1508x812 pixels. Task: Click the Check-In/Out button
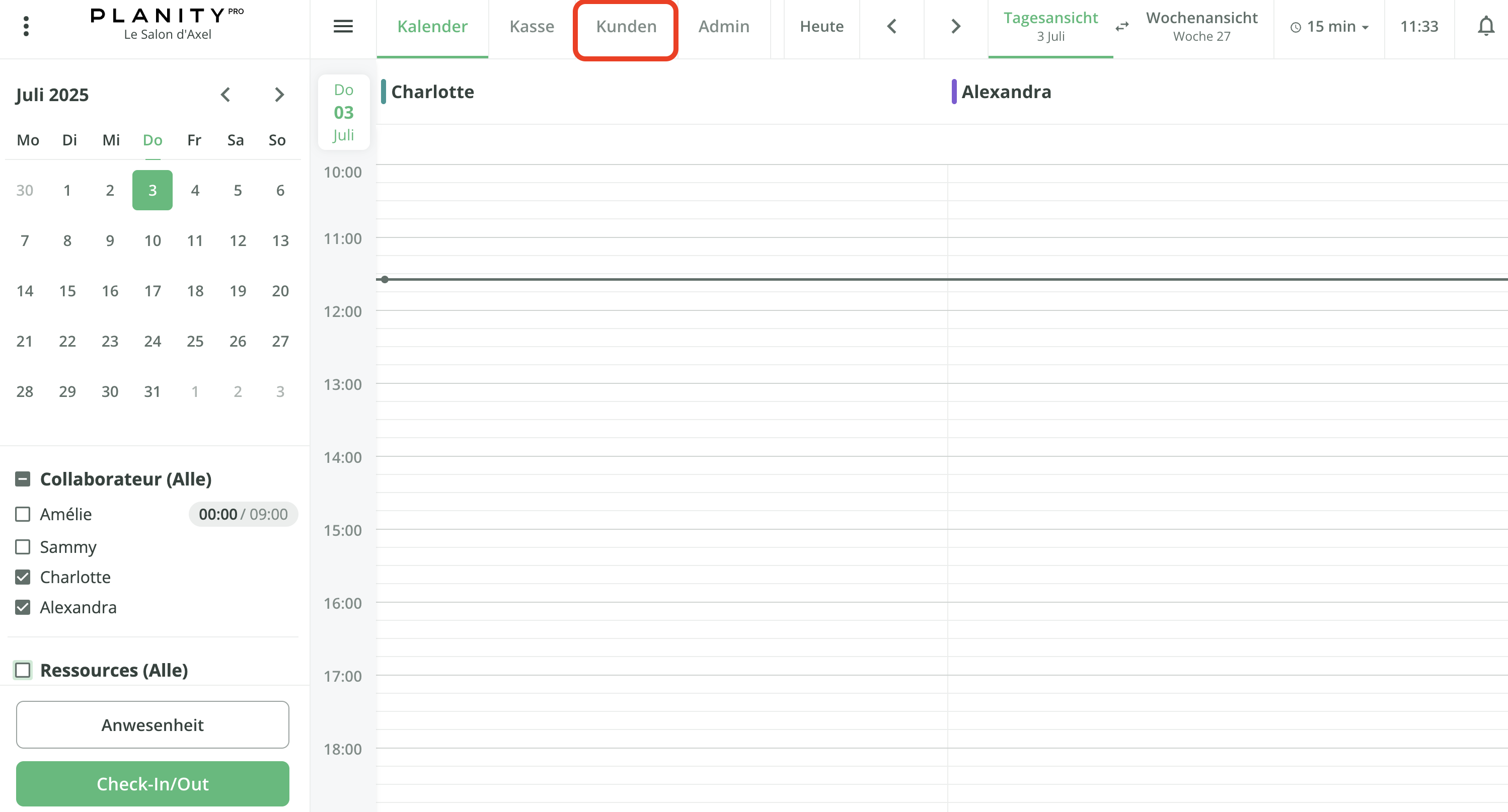152,783
